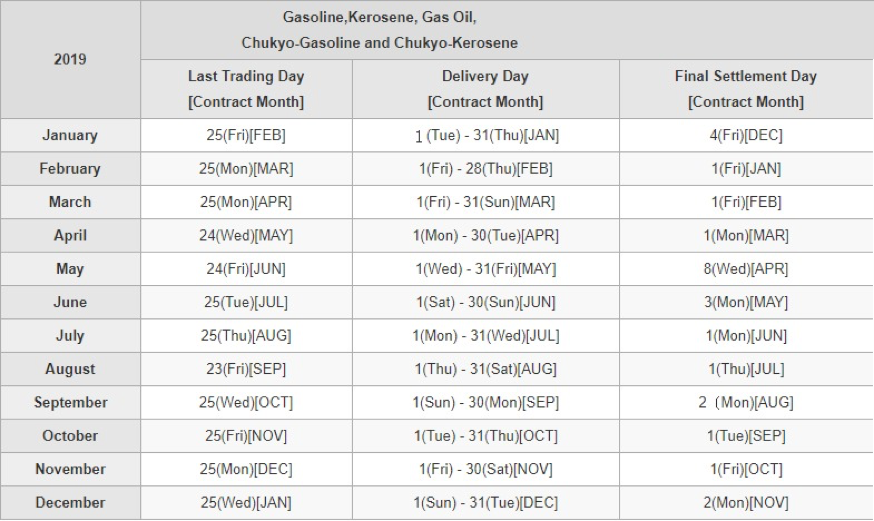874x521 pixels.
Task: Click the 2019 year header cell
Action: [70, 59]
